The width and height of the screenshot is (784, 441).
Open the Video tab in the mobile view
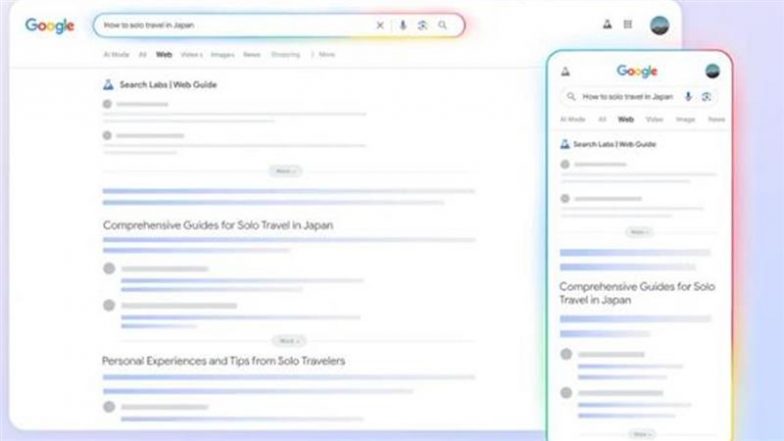[654, 119]
